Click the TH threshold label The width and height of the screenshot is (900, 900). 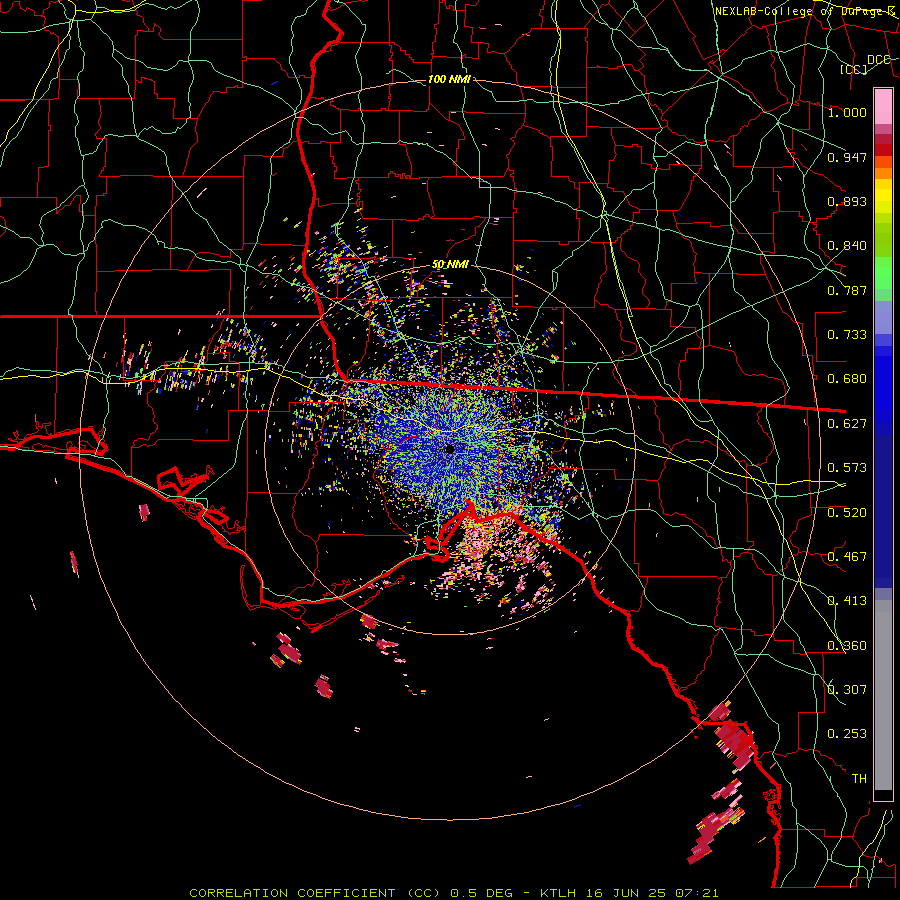coord(859,779)
